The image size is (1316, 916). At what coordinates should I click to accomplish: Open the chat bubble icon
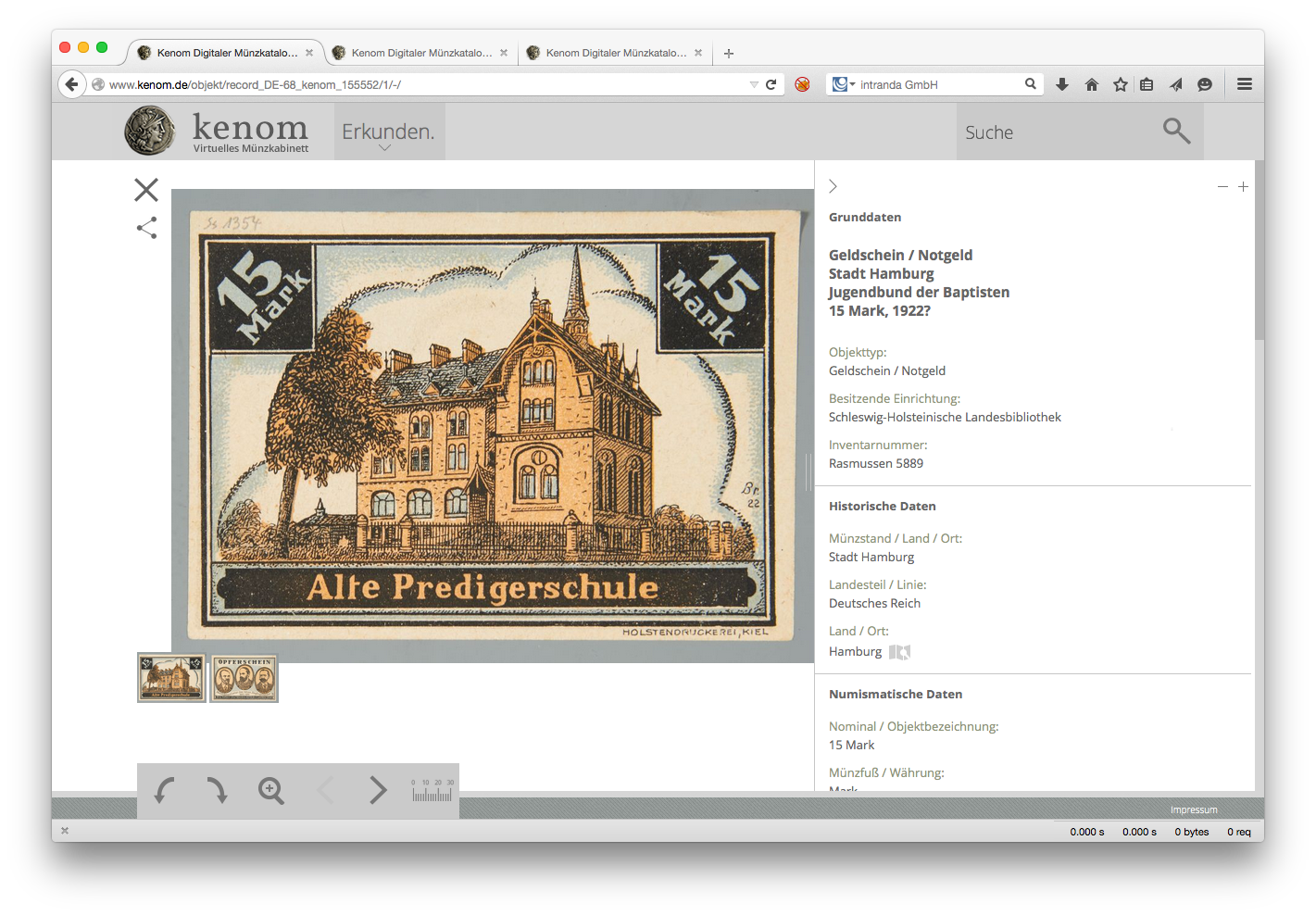pos(1205,84)
